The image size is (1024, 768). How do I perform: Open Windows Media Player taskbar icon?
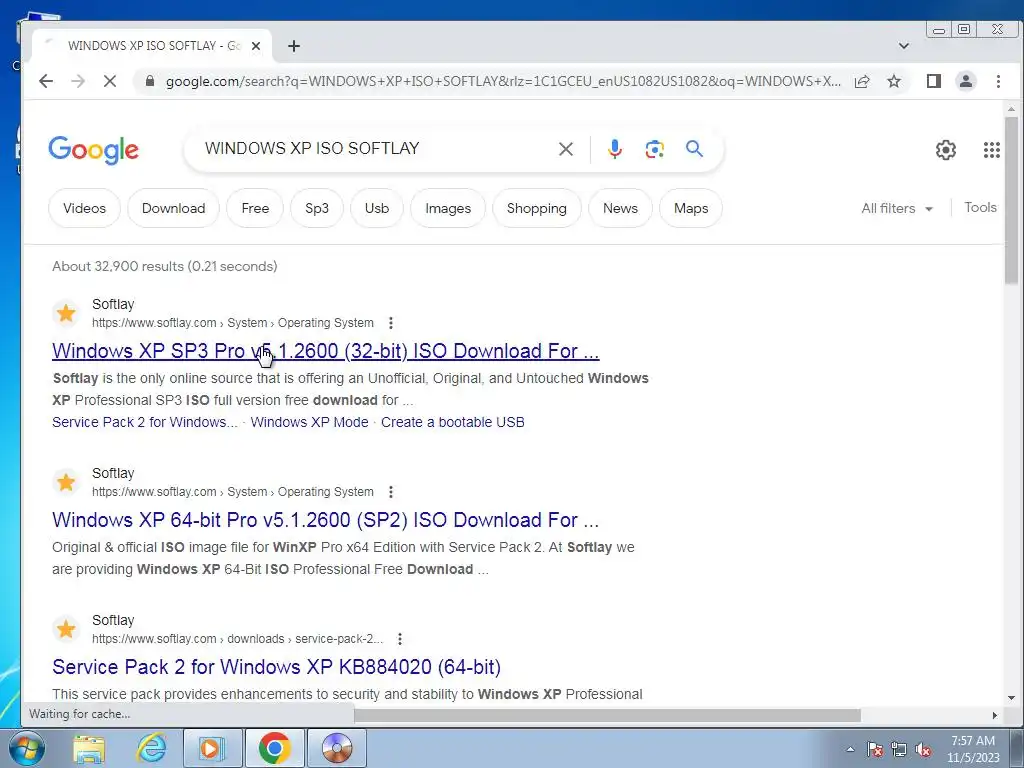point(212,748)
